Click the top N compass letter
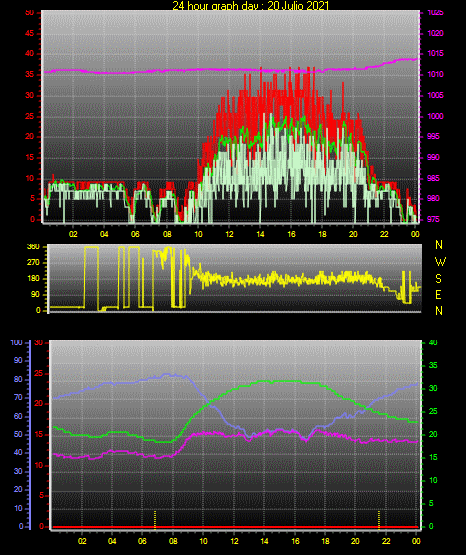 (x=439, y=245)
